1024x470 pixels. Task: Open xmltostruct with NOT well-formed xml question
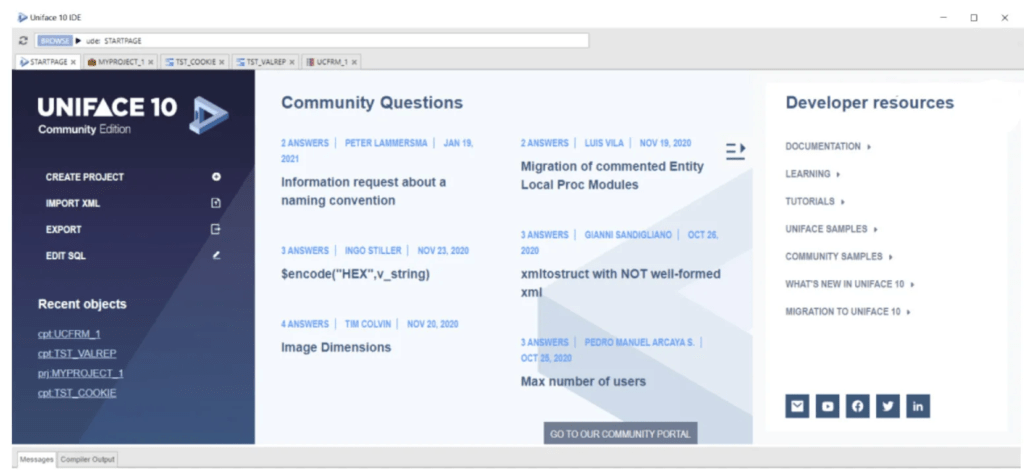pos(620,283)
